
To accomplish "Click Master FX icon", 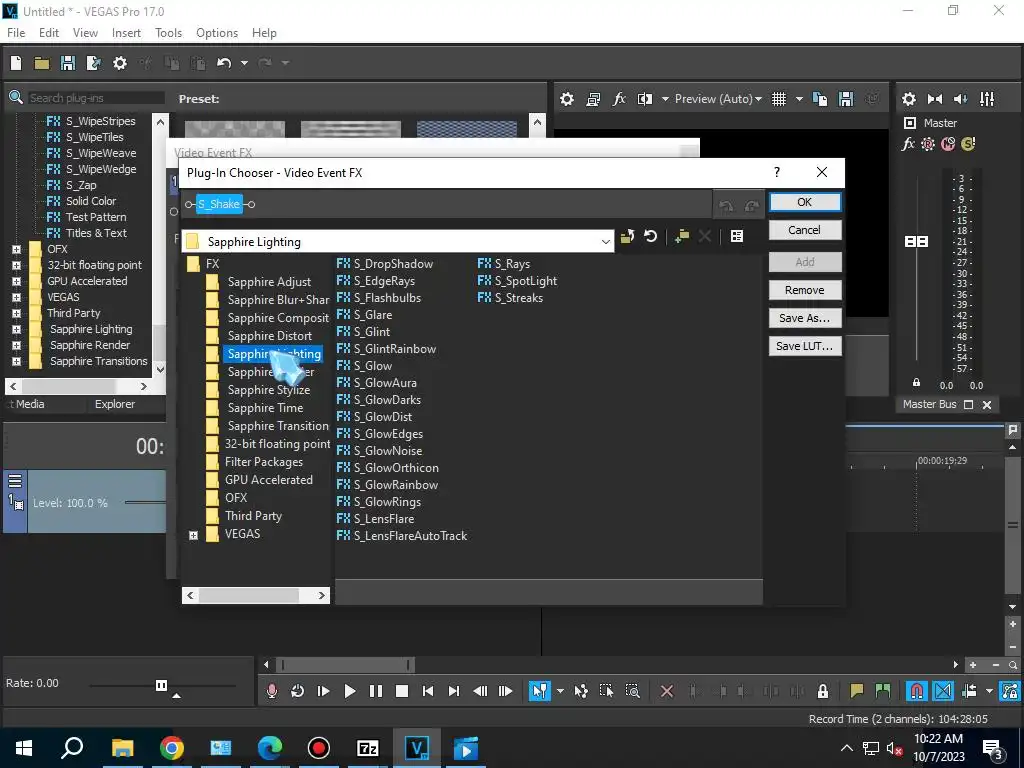I will click(908, 144).
